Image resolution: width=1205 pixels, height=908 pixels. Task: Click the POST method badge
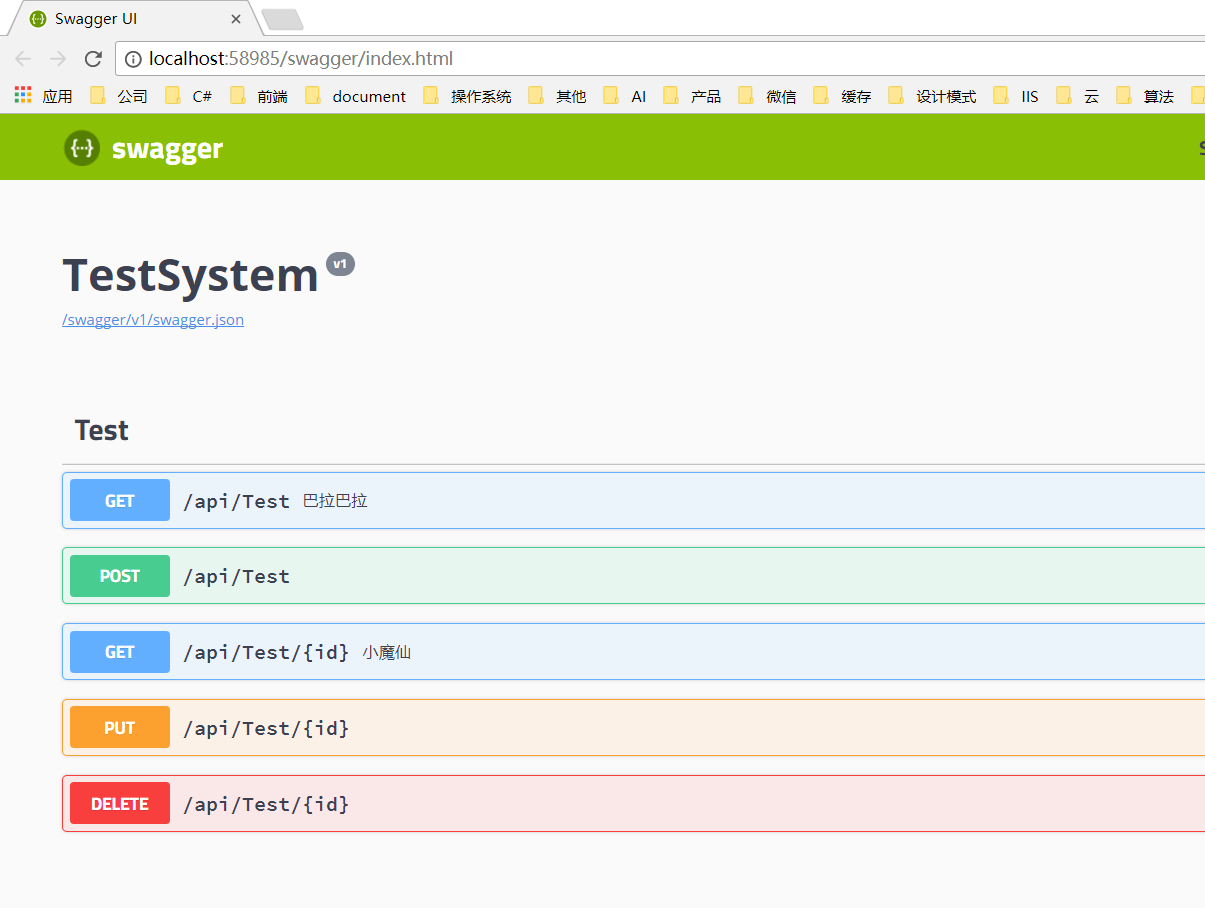pos(120,576)
